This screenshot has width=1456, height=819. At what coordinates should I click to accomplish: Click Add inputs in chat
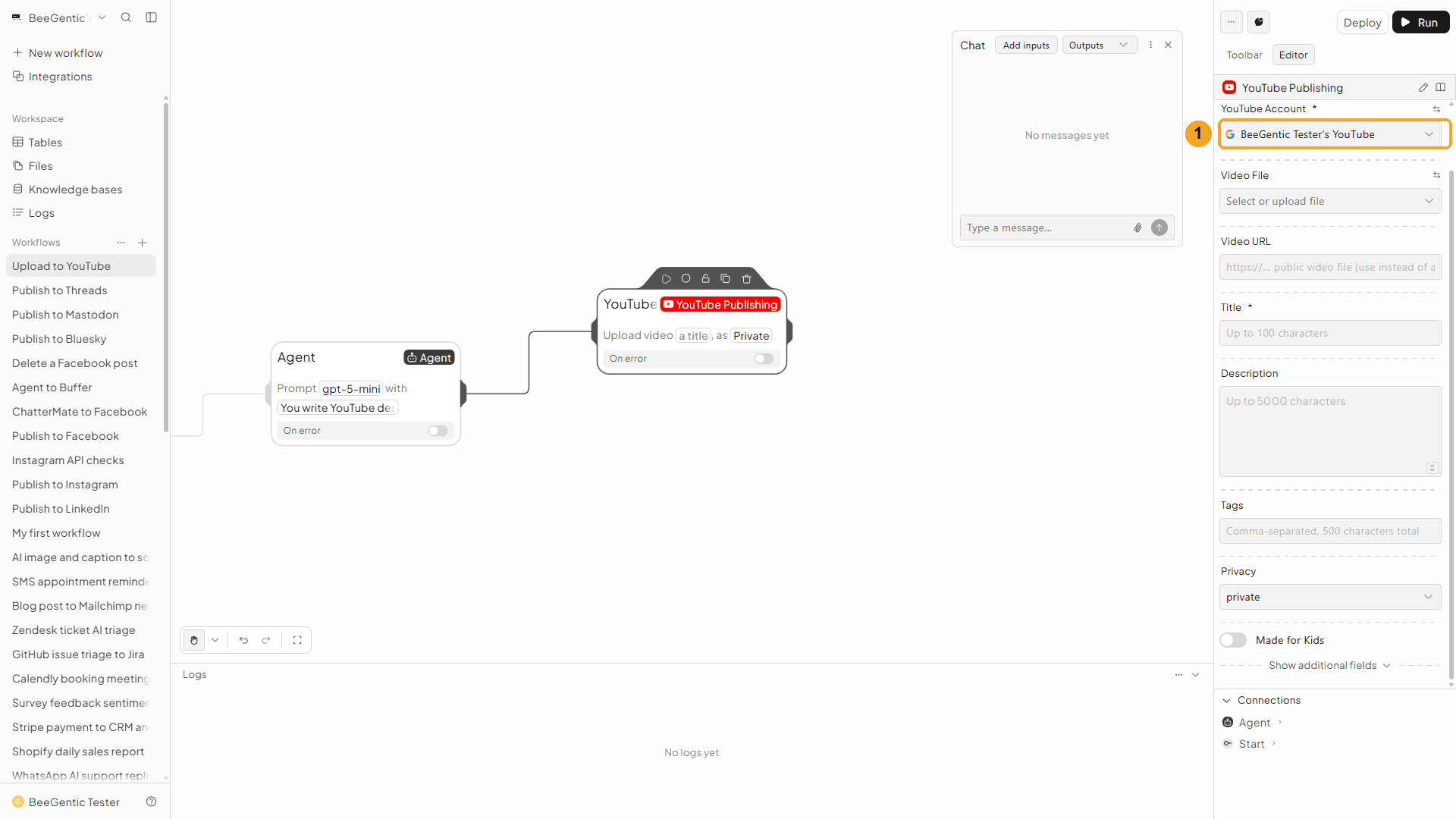coord(1026,45)
